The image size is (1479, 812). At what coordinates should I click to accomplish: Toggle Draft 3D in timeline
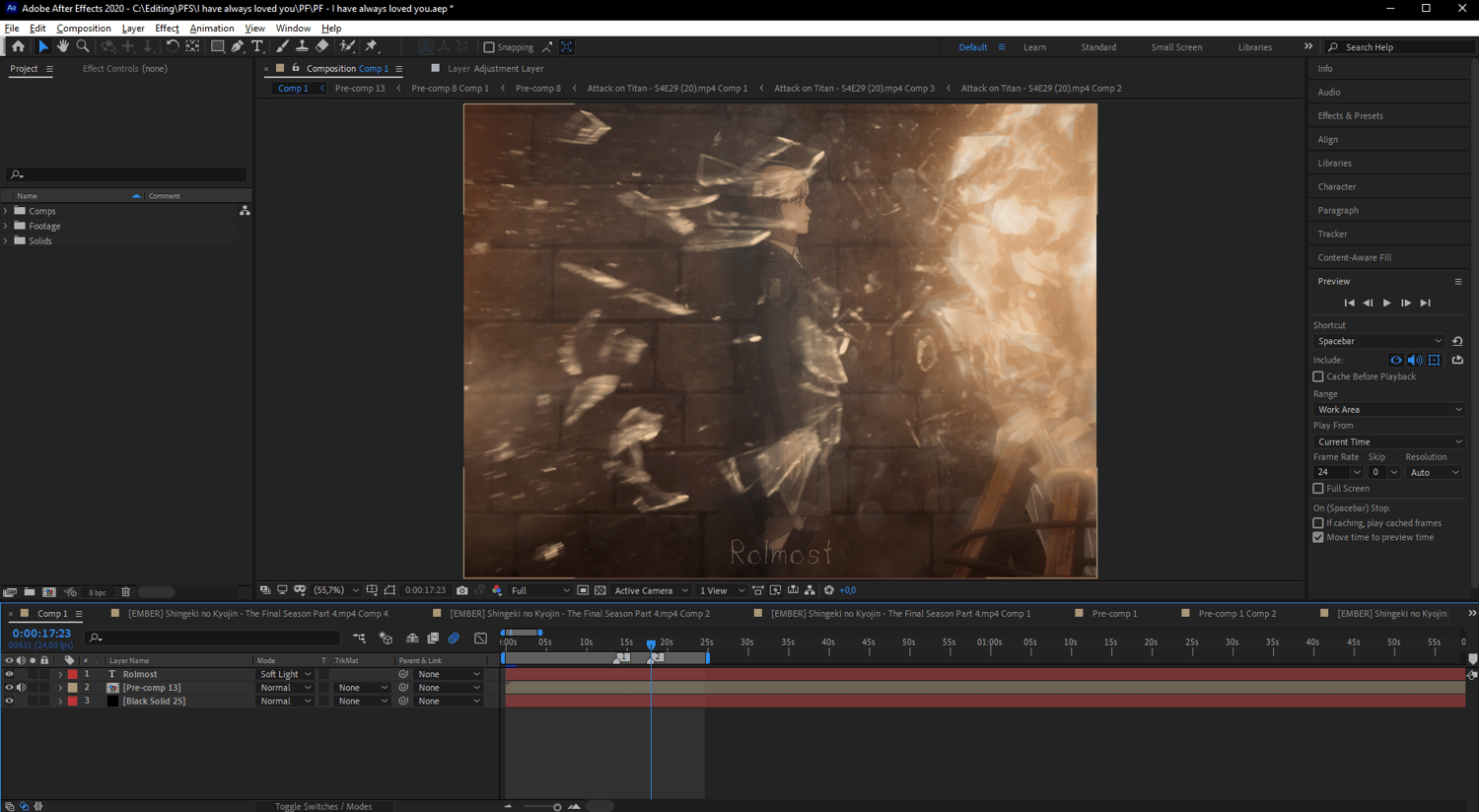(x=386, y=639)
